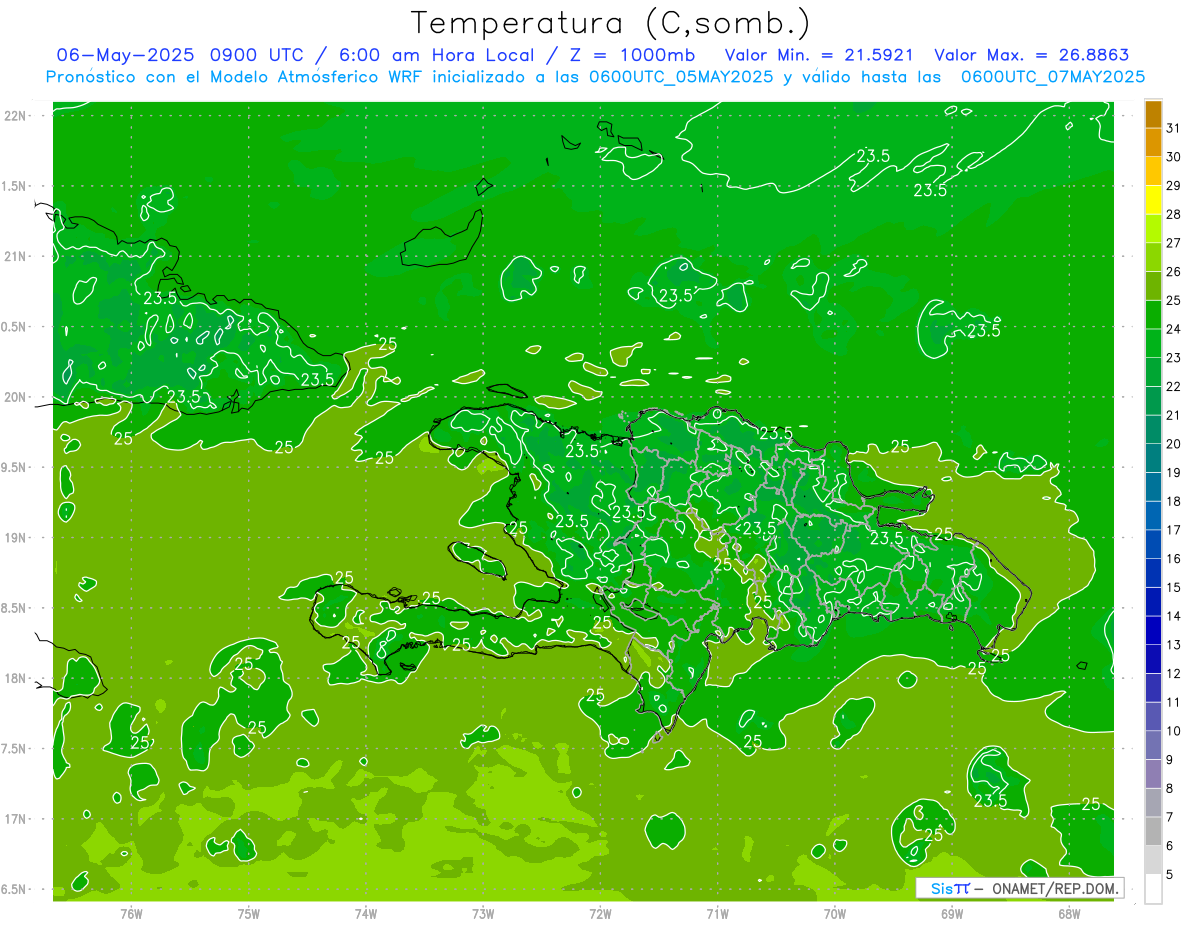Click the 75W longitude axis label
Screen dimensions: 1200x927
[249, 914]
